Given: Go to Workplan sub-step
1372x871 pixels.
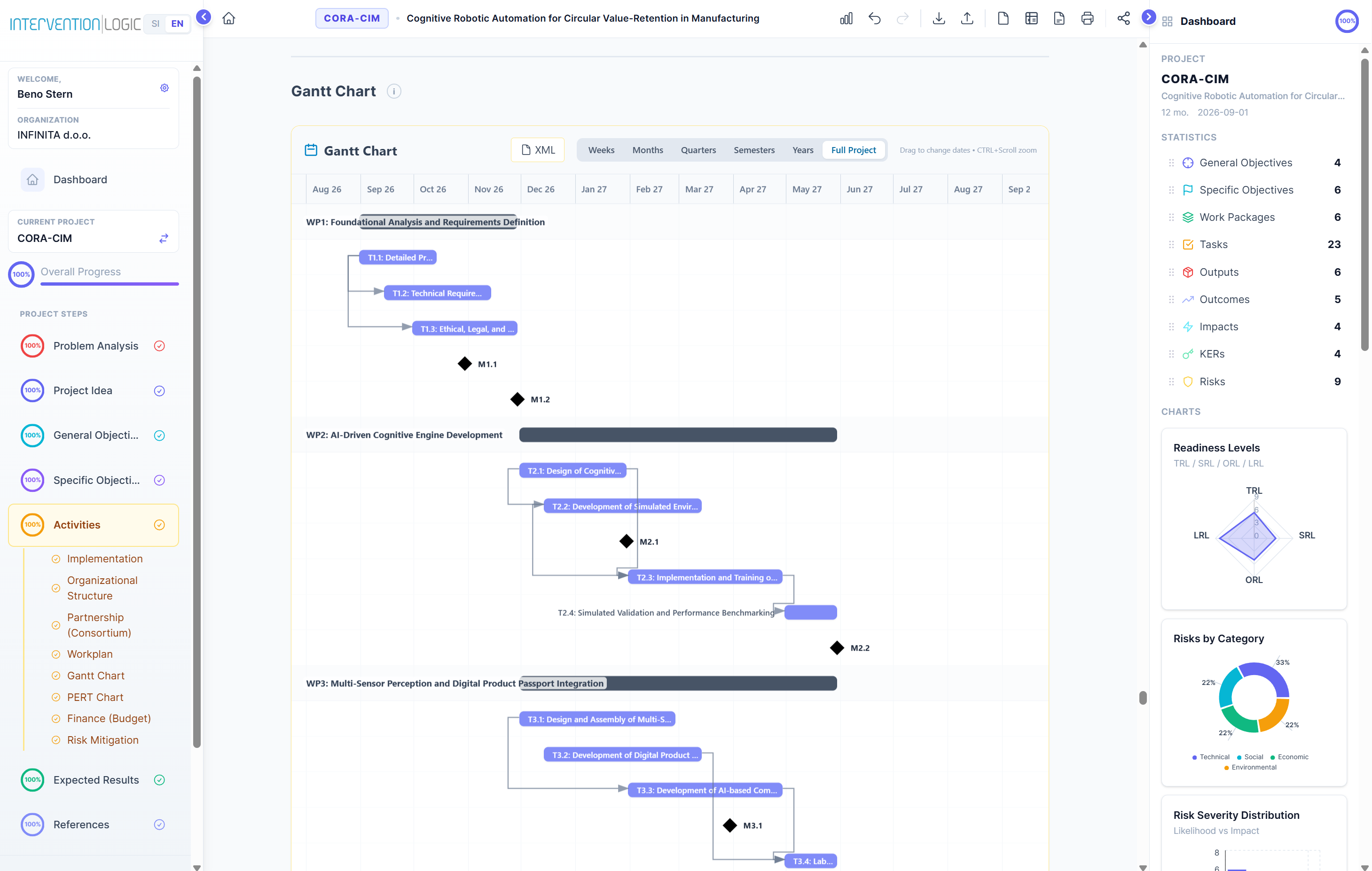Looking at the screenshot, I should pos(90,654).
